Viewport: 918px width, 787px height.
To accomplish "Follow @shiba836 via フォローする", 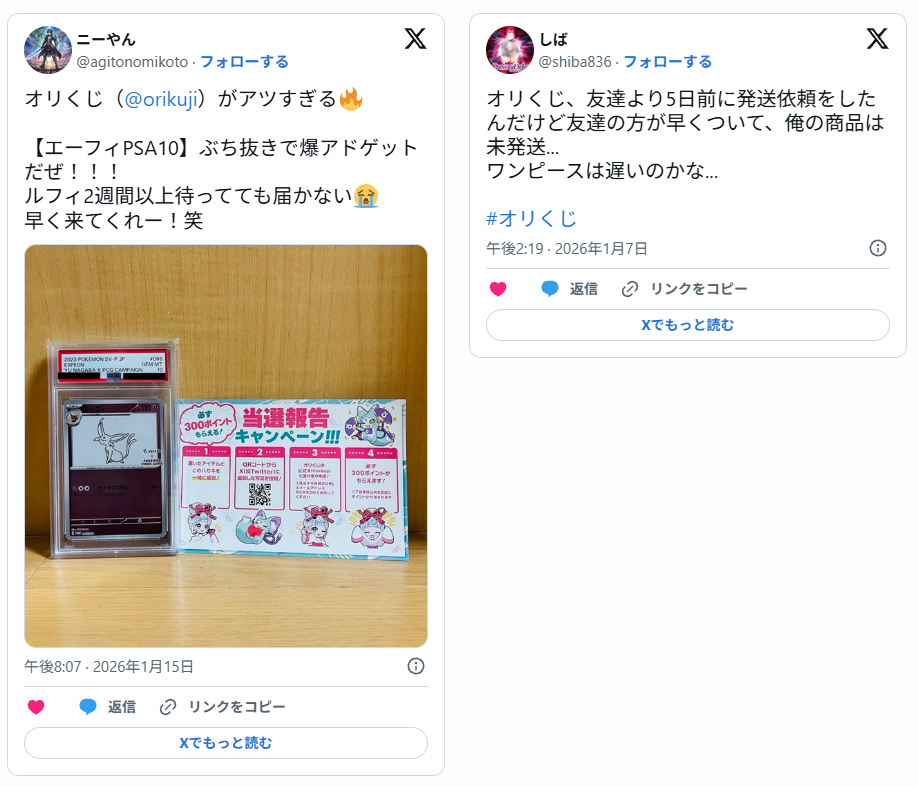I will [x=667, y=61].
